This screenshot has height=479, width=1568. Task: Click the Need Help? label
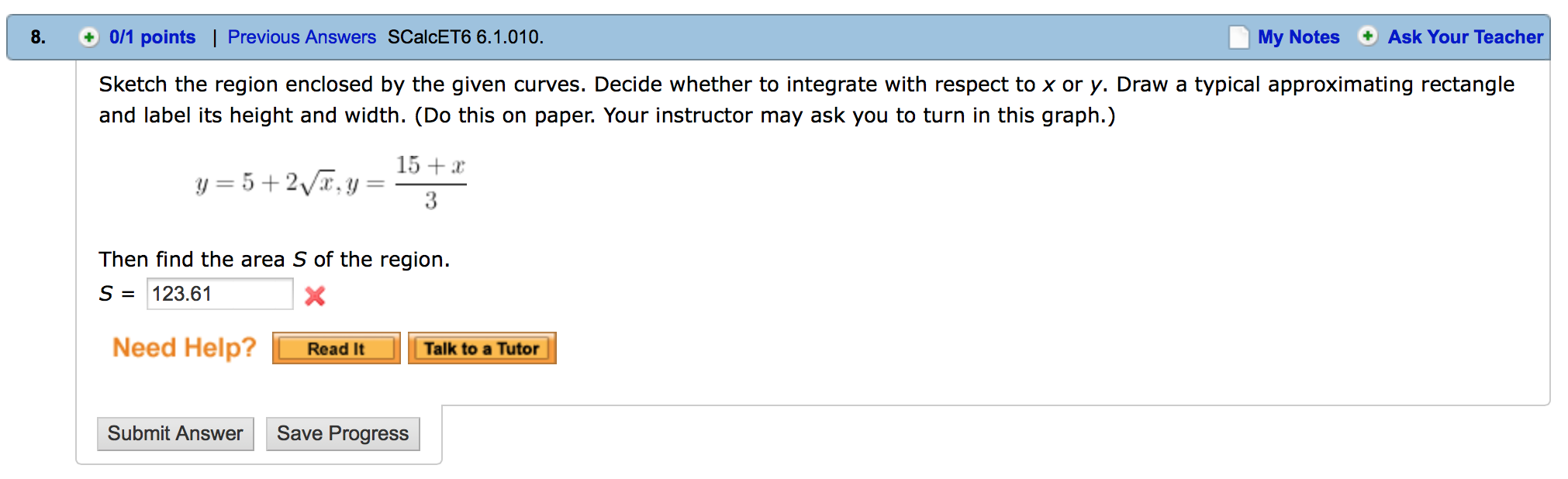point(185,347)
